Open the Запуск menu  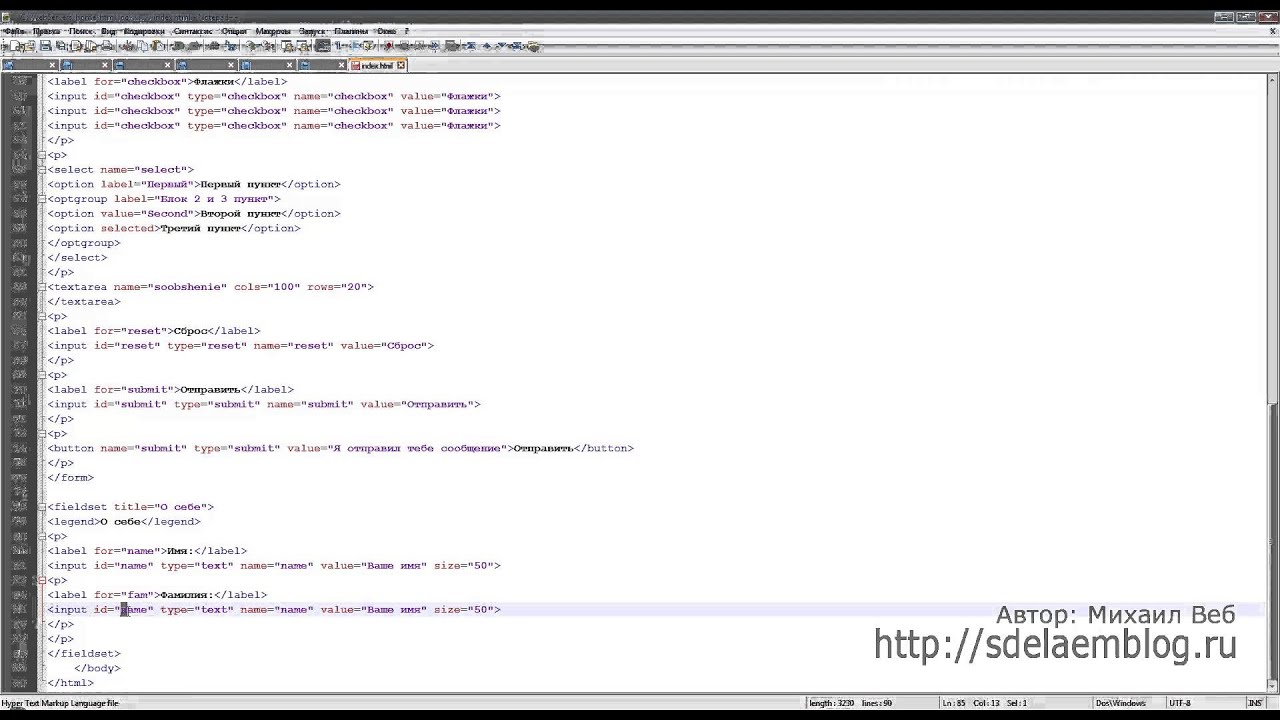pos(312,31)
